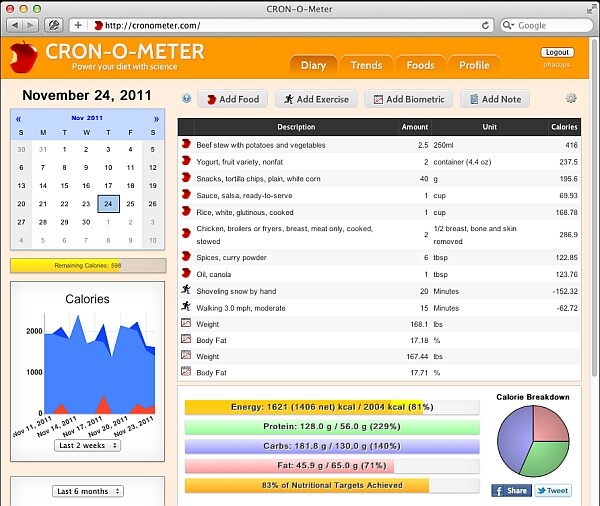Open the Last 2 weeks chart range dropdown
This screenshot has height=506, width=600.
(x=88, y=446)
